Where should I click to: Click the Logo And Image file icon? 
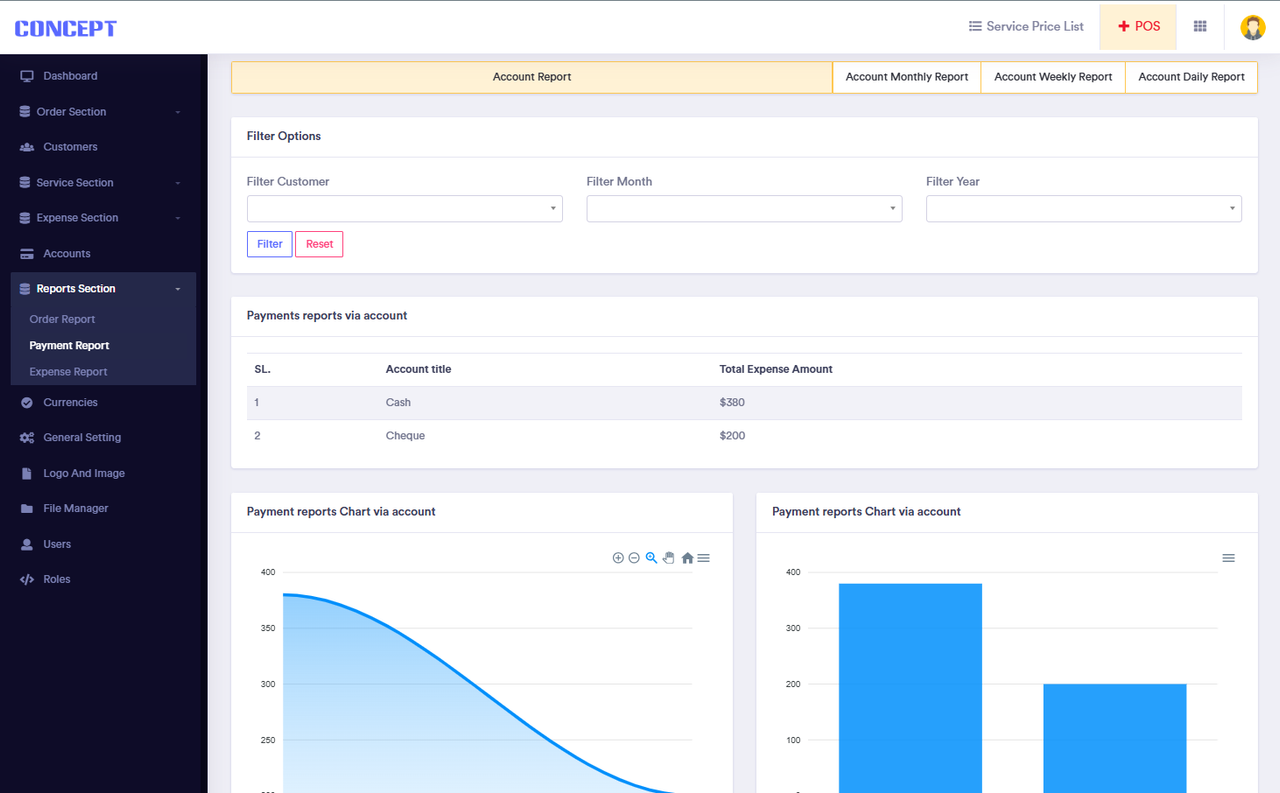point(27,474)
